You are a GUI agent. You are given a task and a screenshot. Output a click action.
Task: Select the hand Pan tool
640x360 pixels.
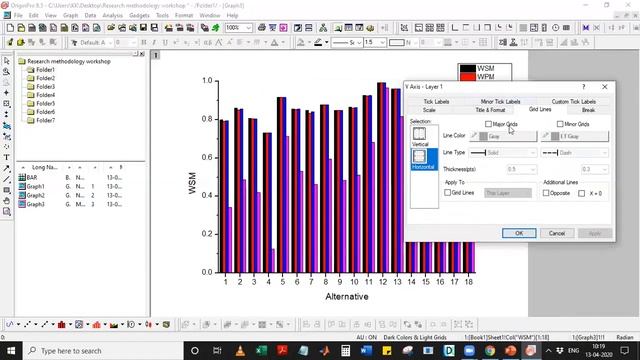click(x=7, y=200)
